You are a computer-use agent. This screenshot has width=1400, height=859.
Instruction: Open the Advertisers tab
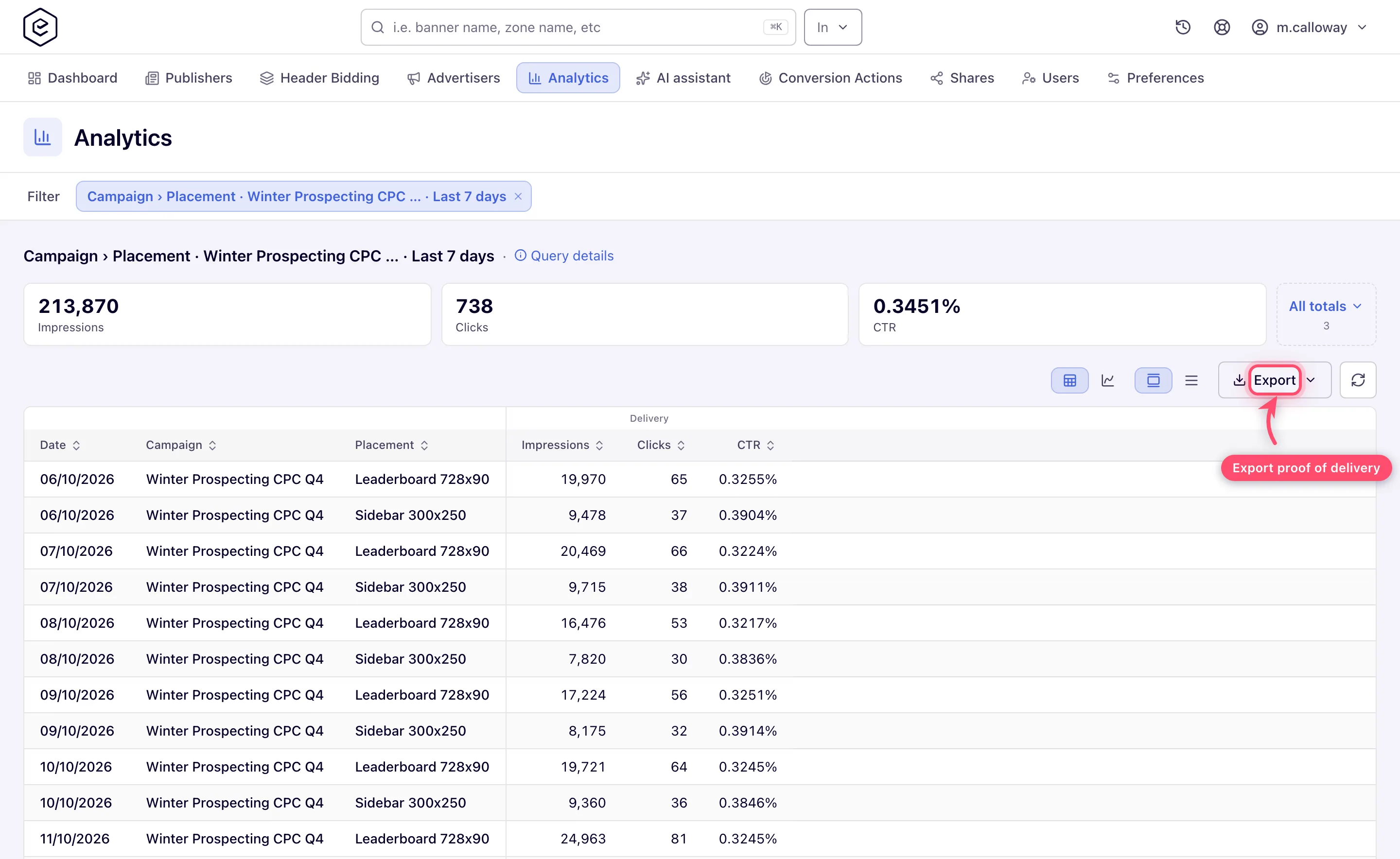tap(454, 78)
